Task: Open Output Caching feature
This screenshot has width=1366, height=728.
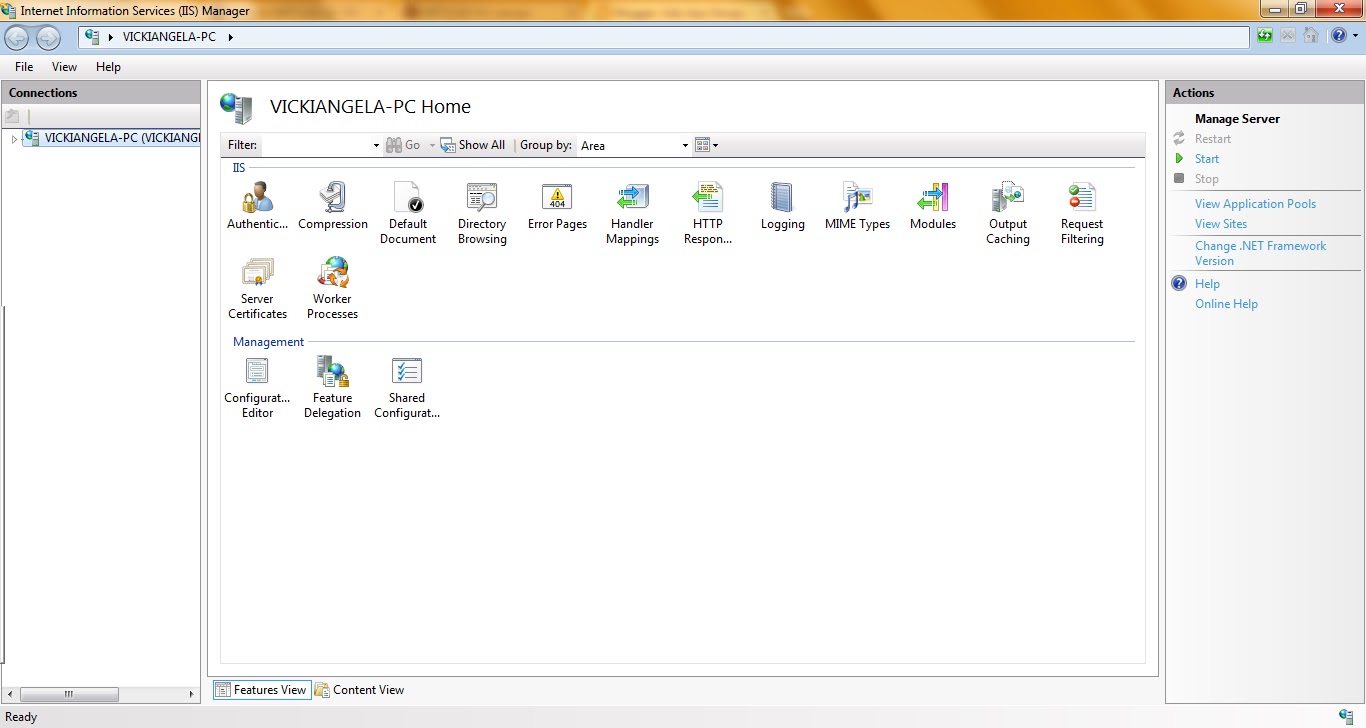Action: [x=1008, y=213]
